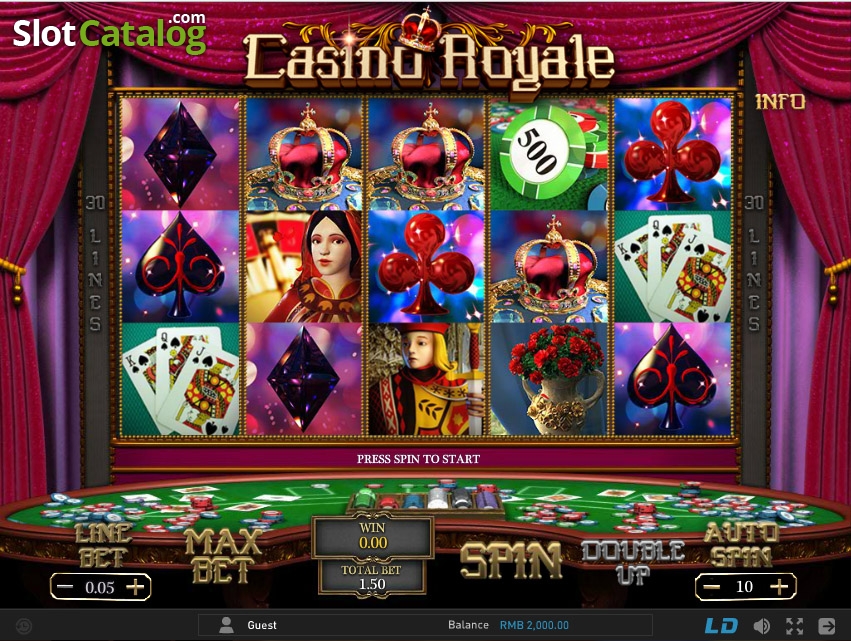Click the SPIN button
The width and height of the screenshot is (851, 641).
click(x=511, y=560)
